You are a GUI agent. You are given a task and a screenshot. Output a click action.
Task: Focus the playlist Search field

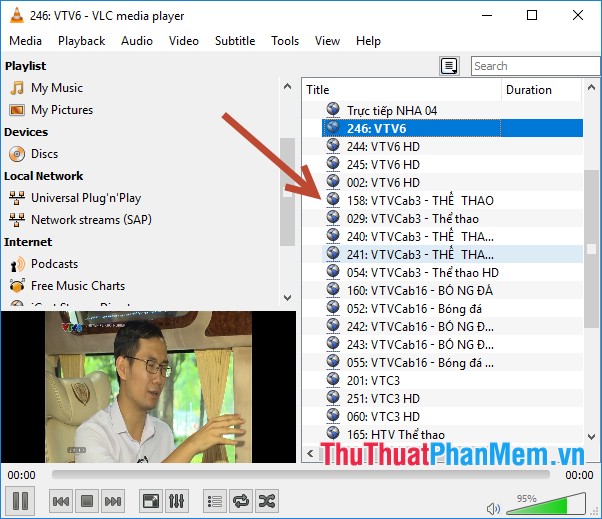(536, 66)
